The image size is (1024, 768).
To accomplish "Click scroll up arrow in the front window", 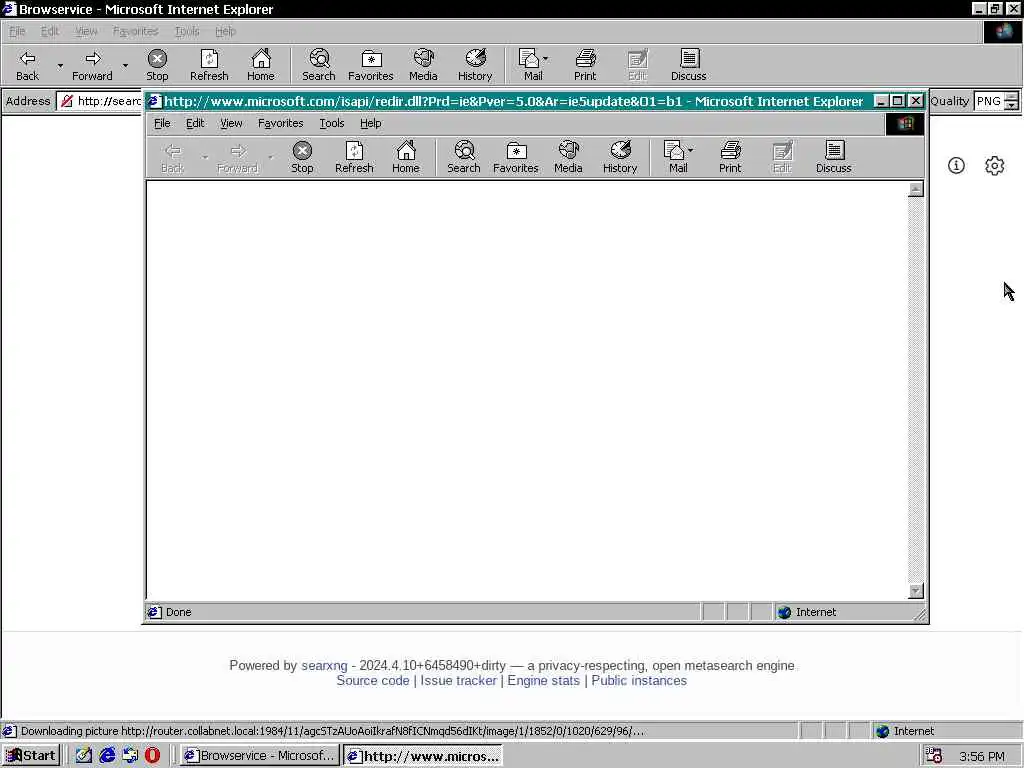I will [x=916, y=189].
